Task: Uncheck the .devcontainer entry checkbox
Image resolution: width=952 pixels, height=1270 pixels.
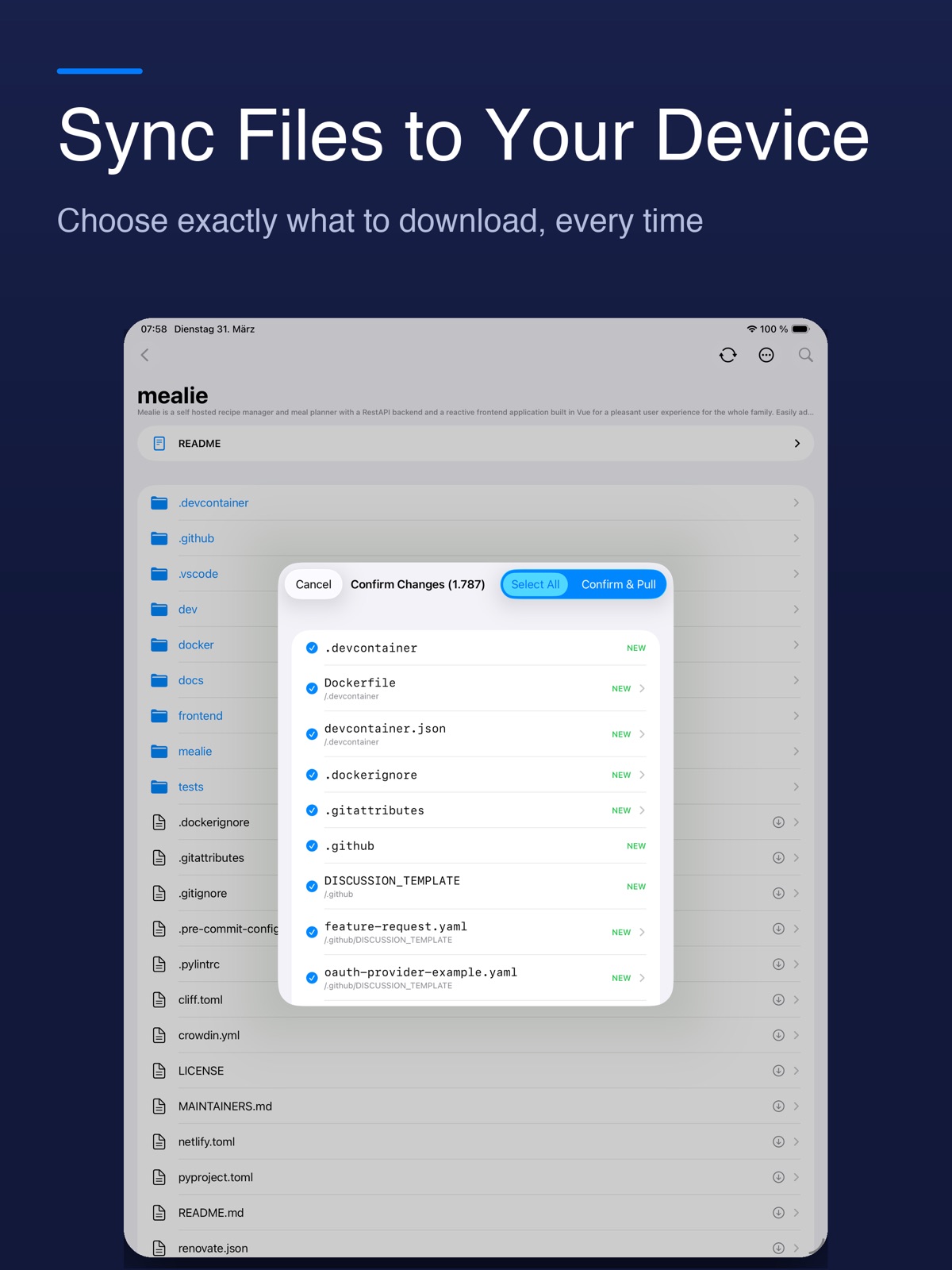Action: pyautogui.click(x=312, y=648)
